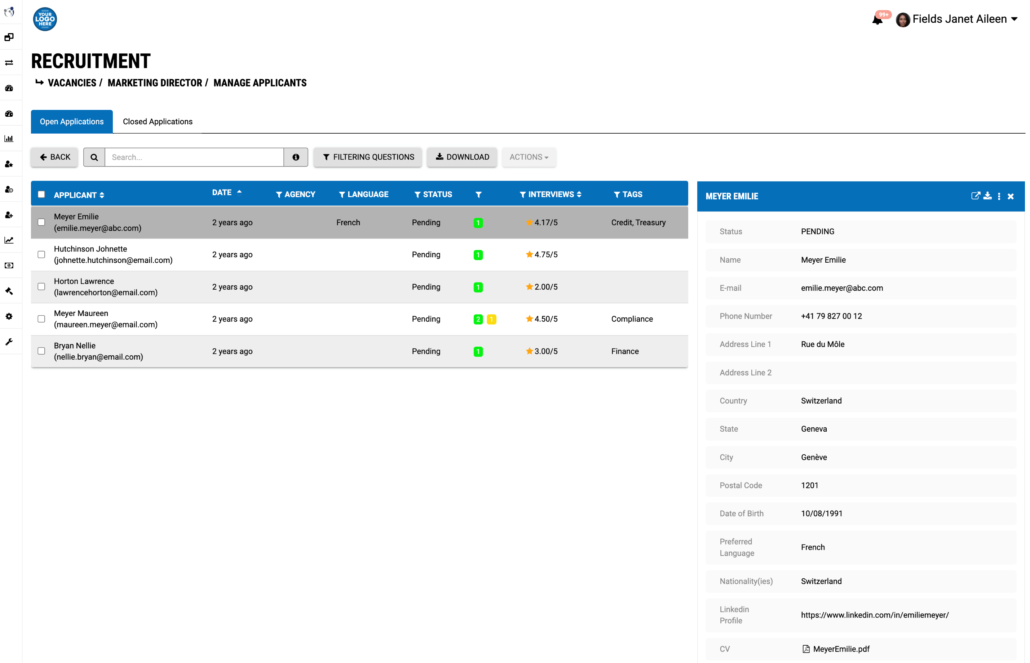Click the search magnifier icon
1030x663 pixels.
(x=94, y=157)
